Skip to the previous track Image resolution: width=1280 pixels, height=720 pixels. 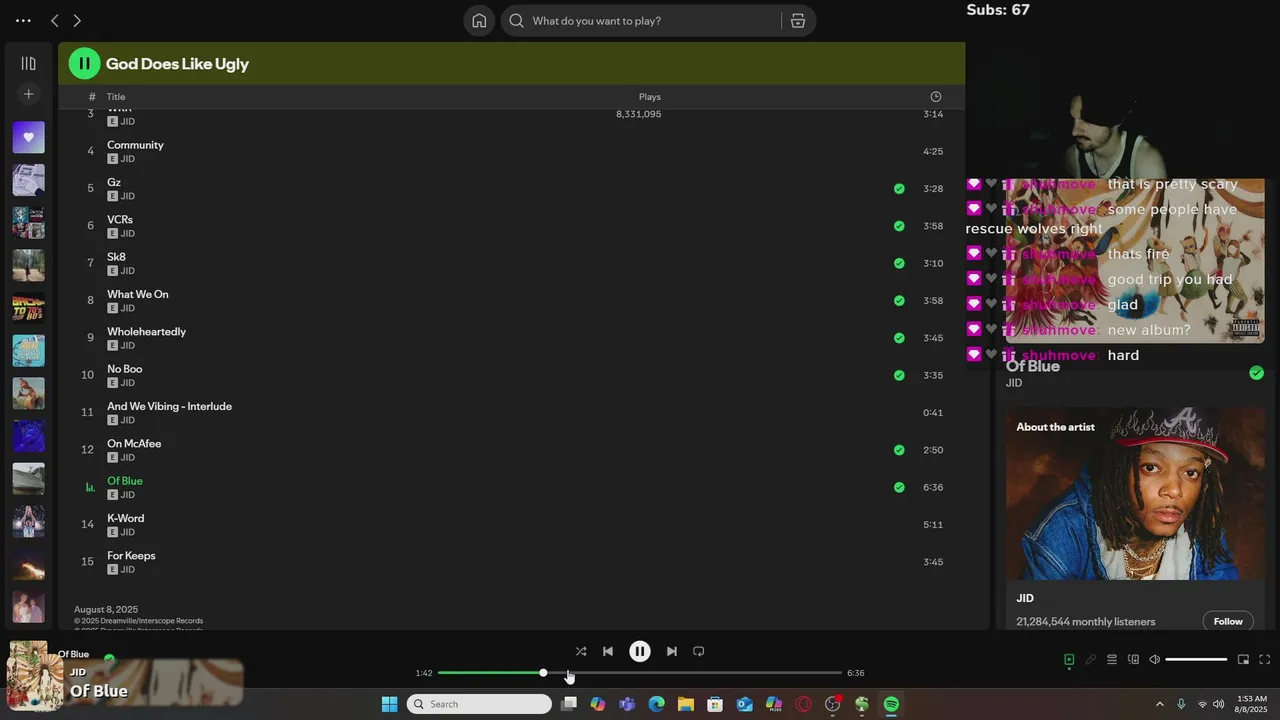[x=608, y=651]
